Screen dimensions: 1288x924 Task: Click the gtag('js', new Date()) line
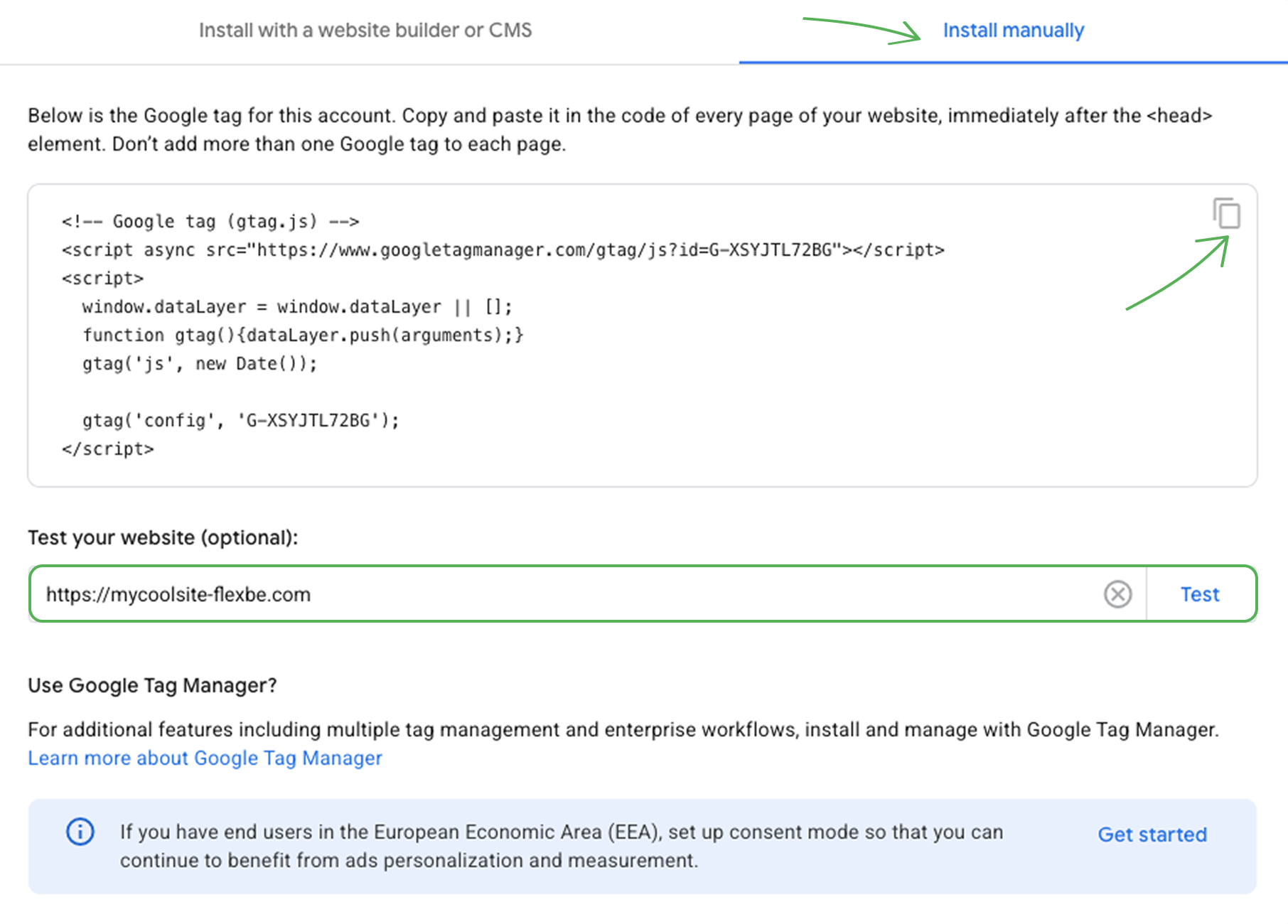tap(200, 364)
